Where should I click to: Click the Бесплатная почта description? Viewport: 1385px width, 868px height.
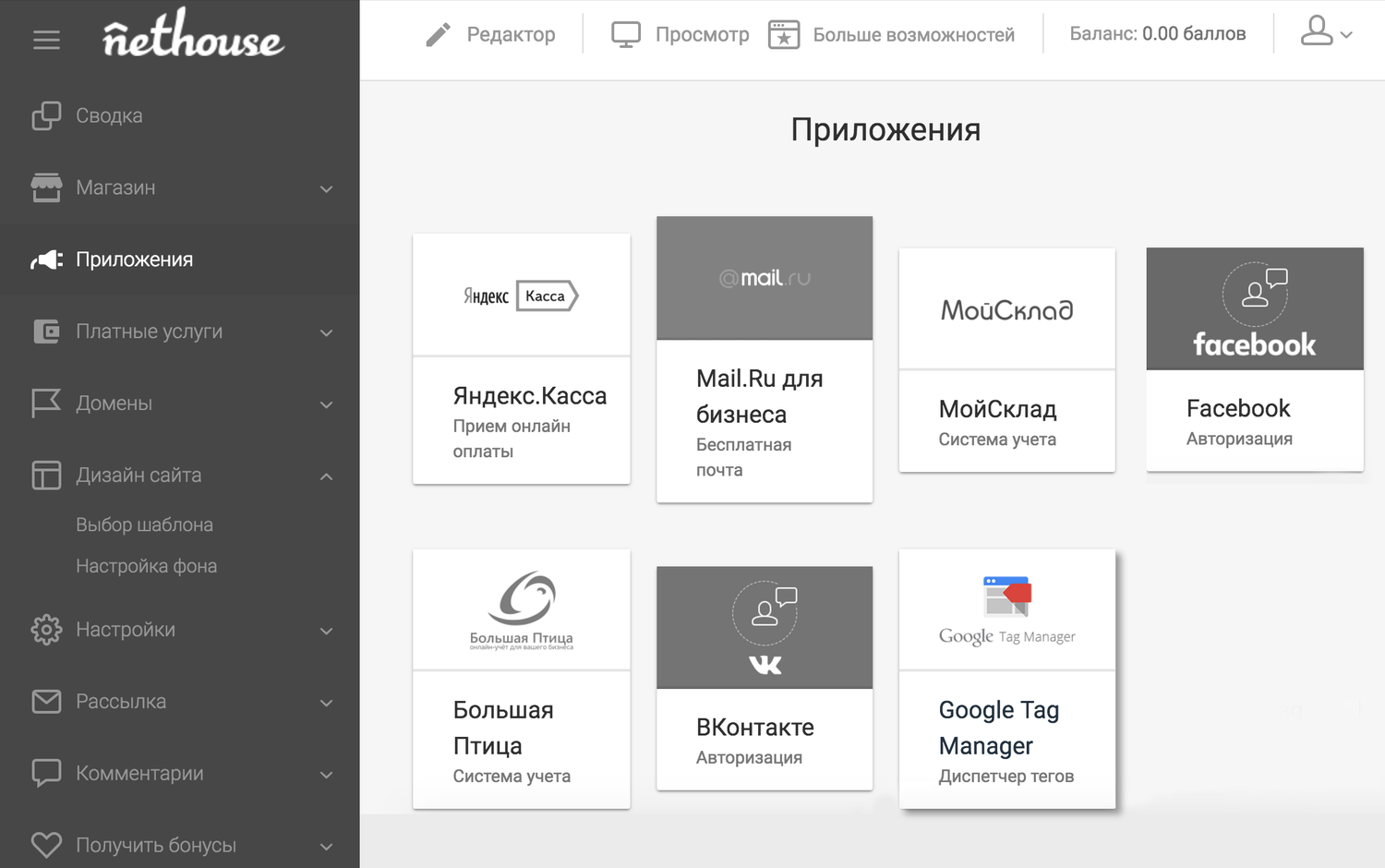[744, 457]
